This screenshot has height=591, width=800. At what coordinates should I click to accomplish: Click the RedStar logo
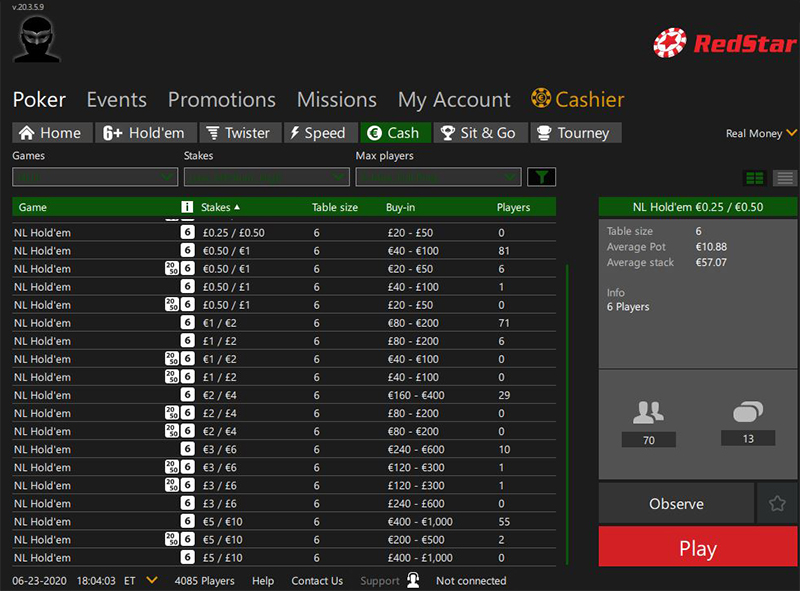pyautogui.click(x=724, y=43)
